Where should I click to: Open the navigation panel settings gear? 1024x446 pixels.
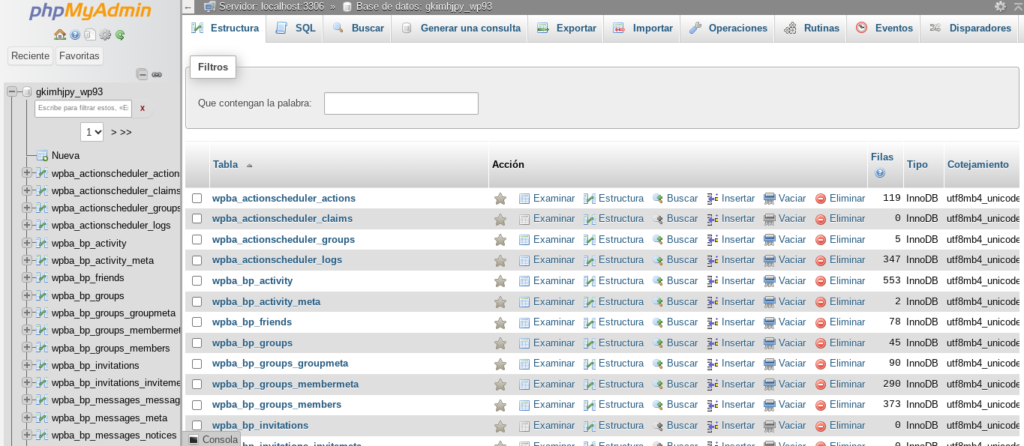[x=105, y=35]
